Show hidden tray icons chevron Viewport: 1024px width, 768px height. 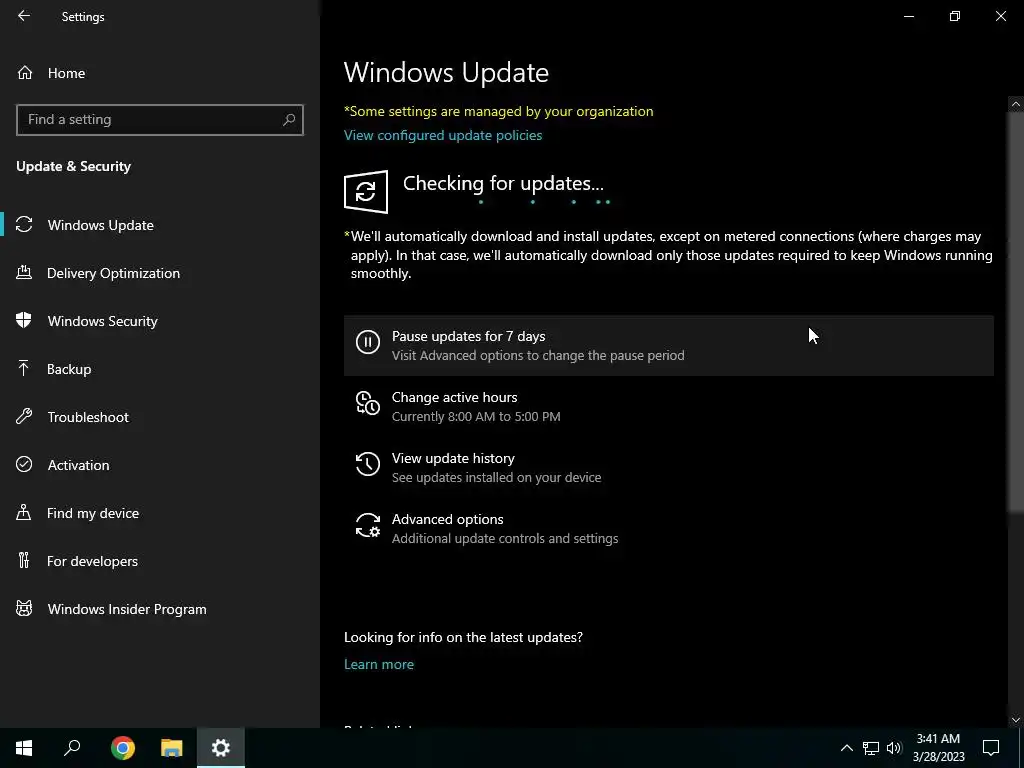click(x=846, y=748)
